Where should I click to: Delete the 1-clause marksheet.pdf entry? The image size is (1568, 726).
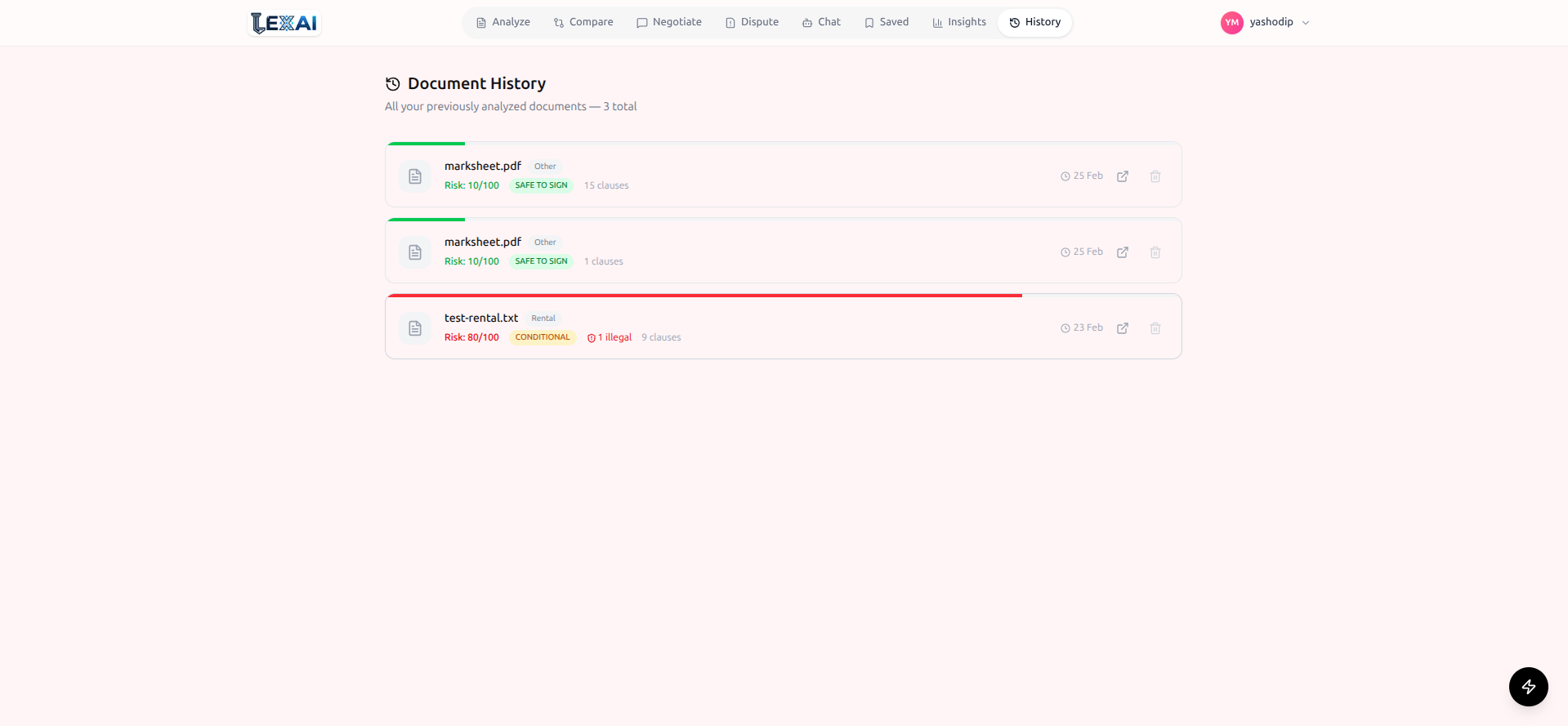click(x=1155, y=252)
